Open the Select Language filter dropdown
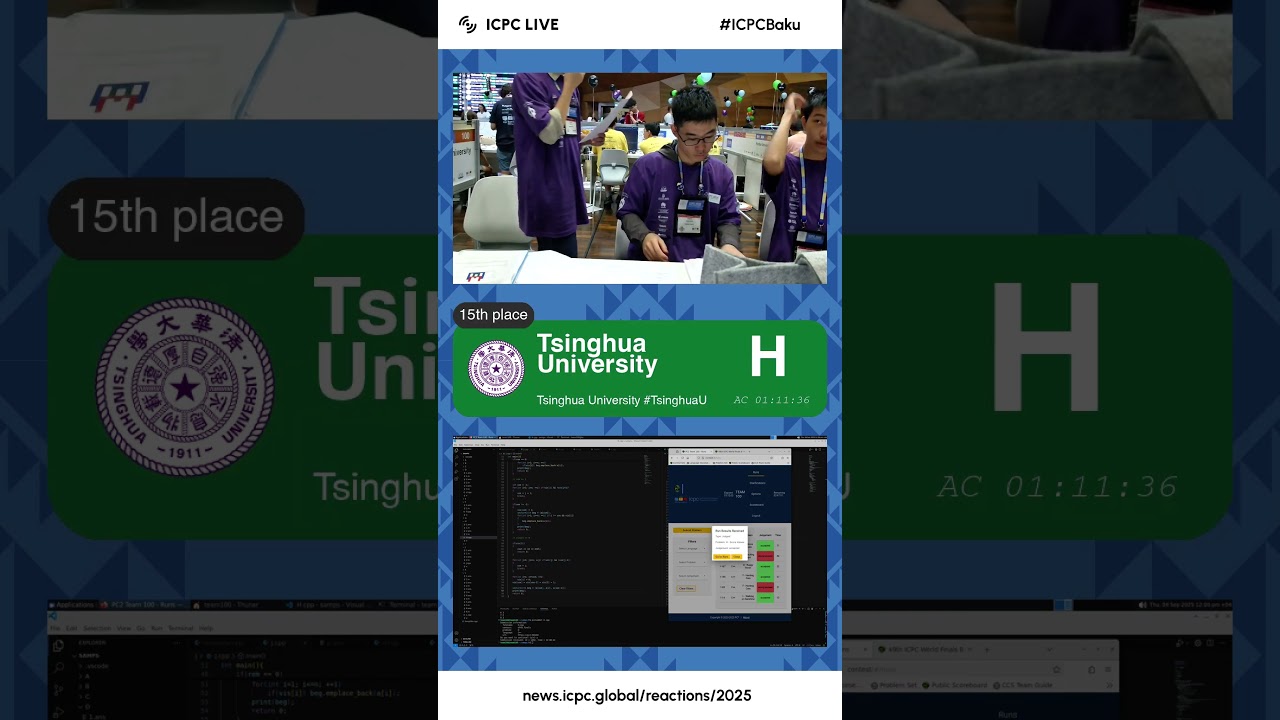The image size is (1280, 720). [x=692, y=549]
